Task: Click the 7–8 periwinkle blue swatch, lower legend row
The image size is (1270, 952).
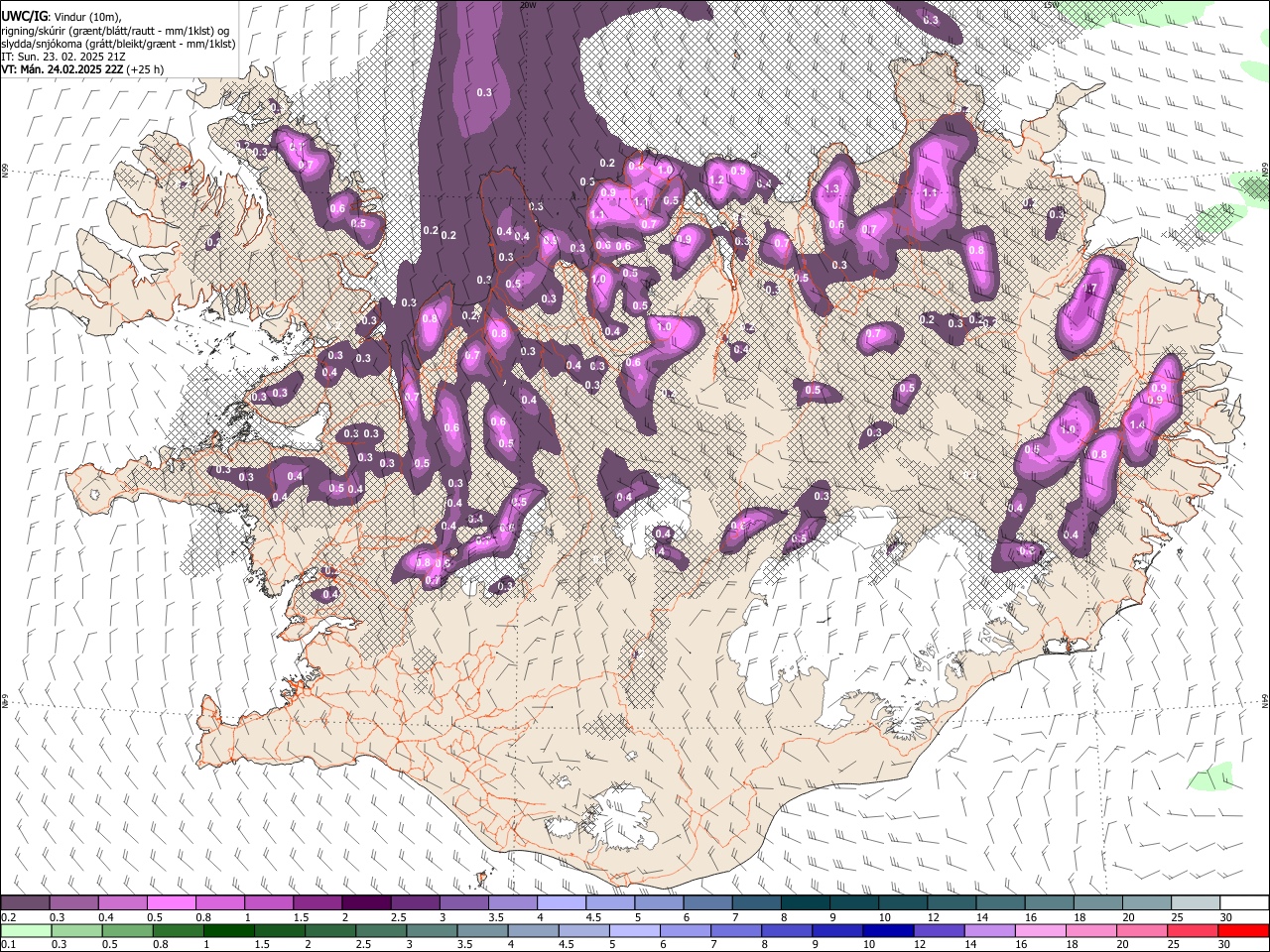Action: 735,931
